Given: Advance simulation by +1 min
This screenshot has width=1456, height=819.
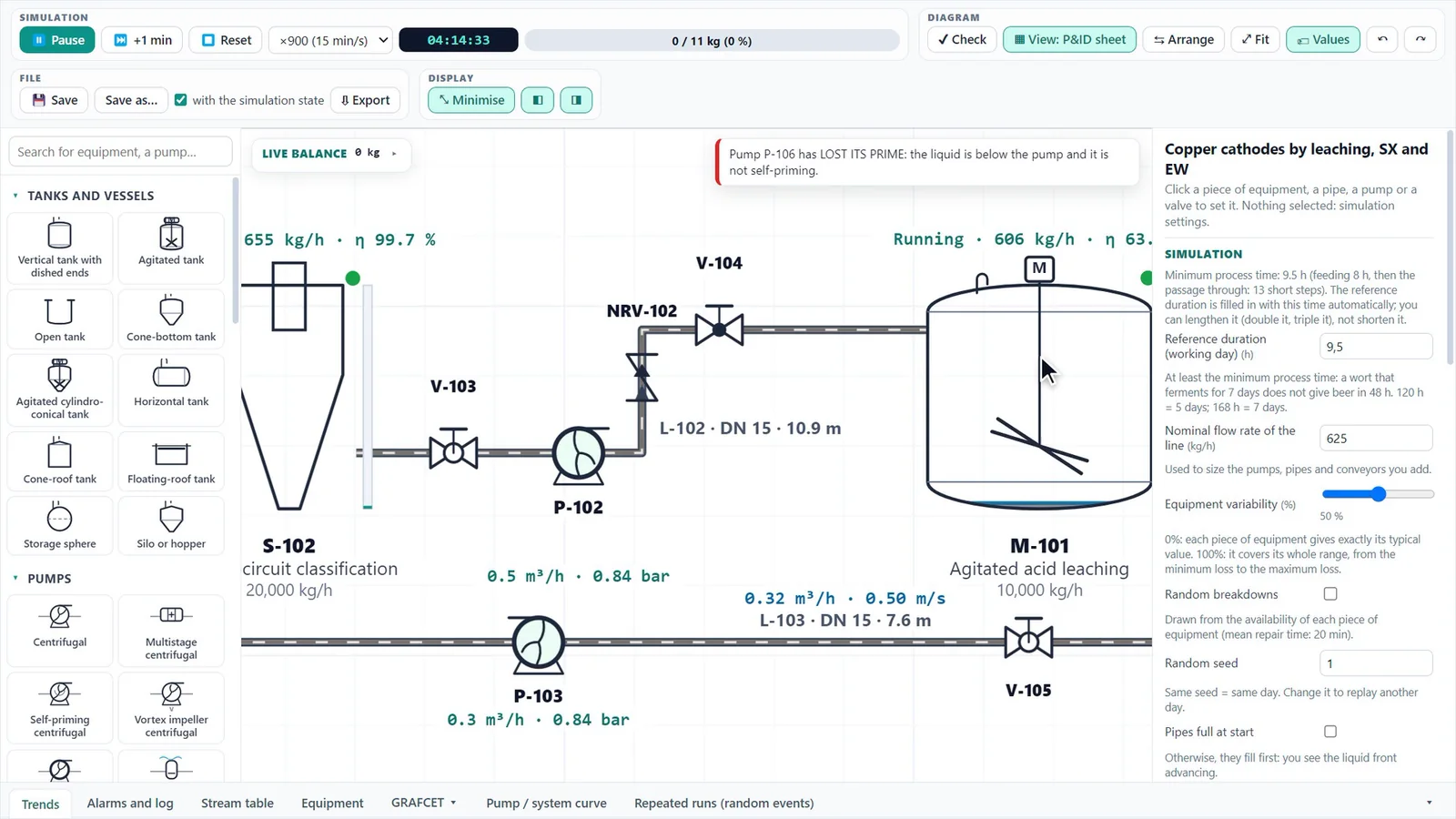Looking at the screenshot, I should point(143,40).
